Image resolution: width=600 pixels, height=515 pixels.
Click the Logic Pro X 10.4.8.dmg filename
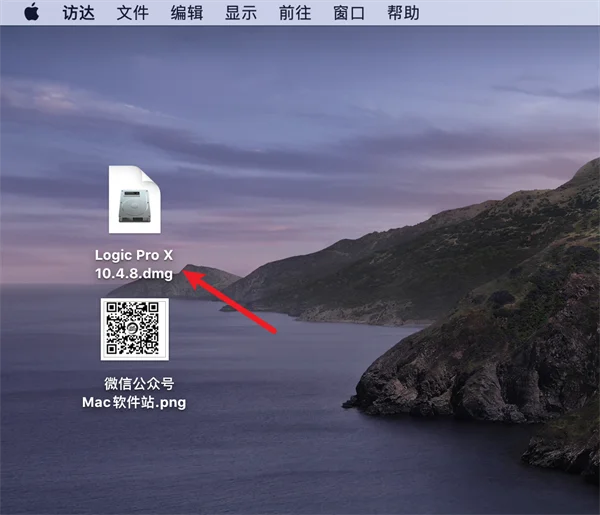tap(134, 264)
